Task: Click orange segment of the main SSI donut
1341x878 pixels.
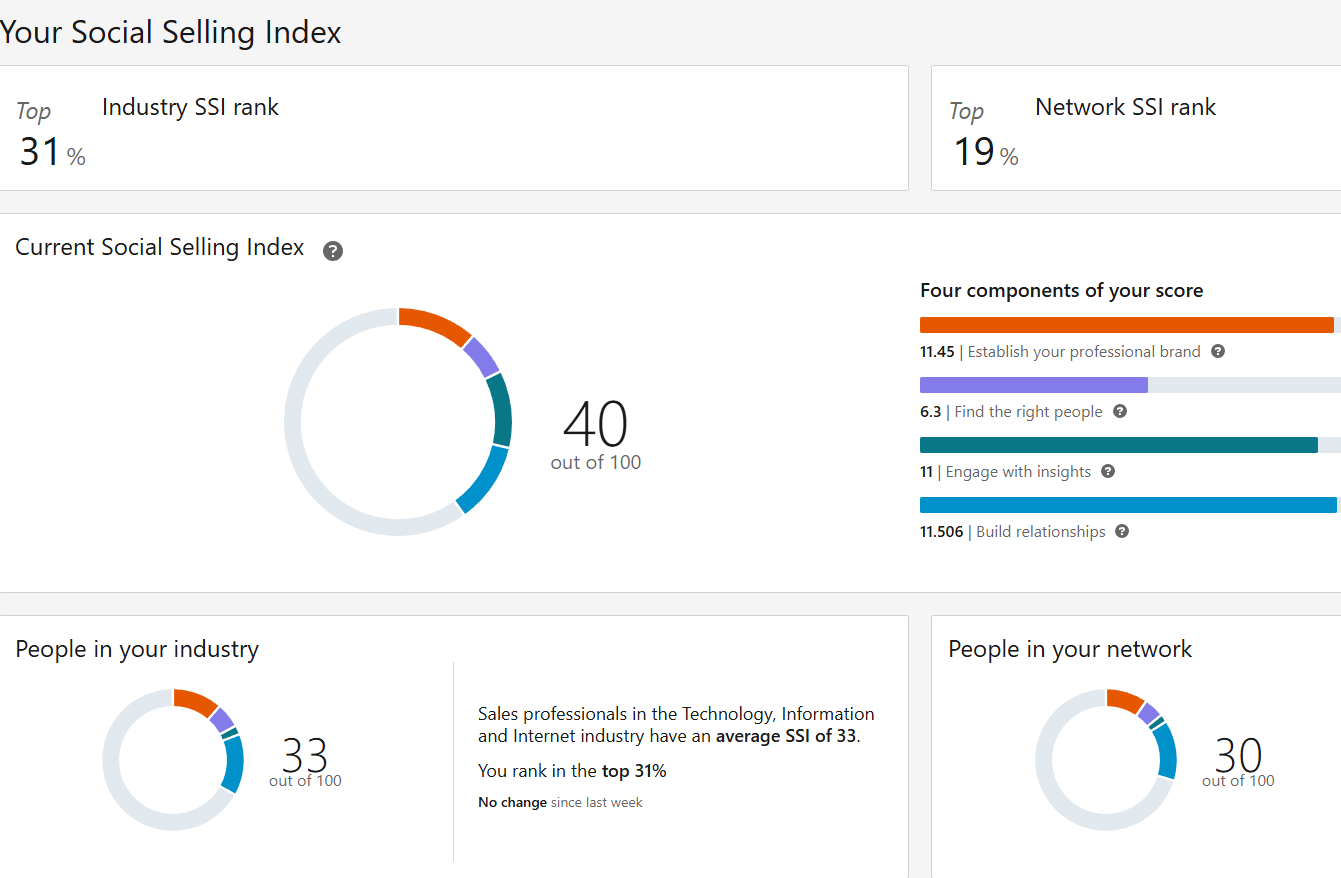Action: [435, 325]
